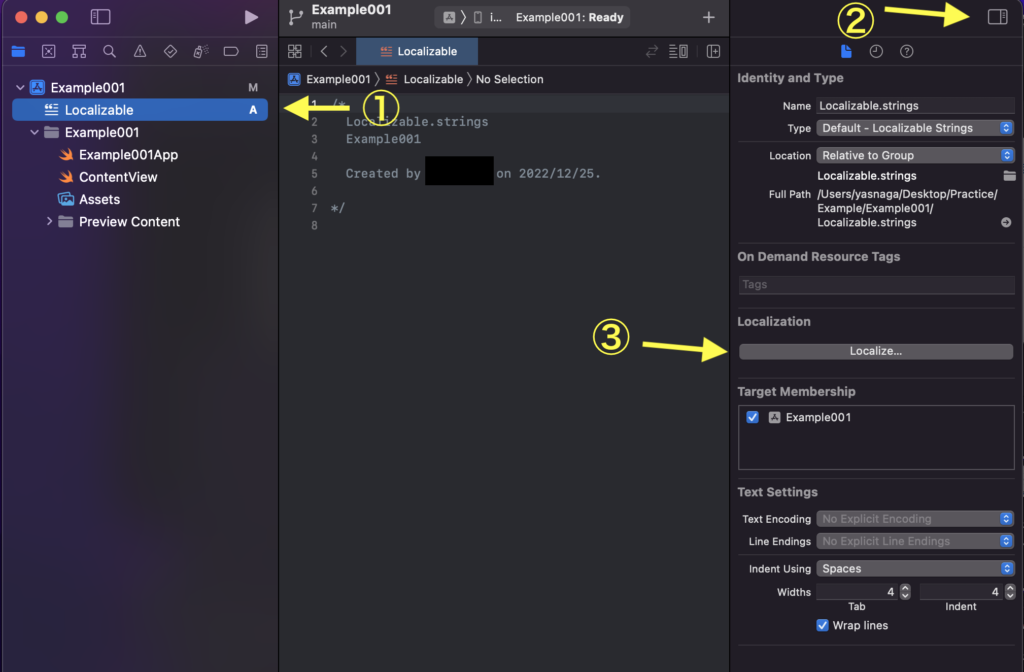
Task: Open the Type dropdown for Localizable Strings
Action: coord(915,128)
